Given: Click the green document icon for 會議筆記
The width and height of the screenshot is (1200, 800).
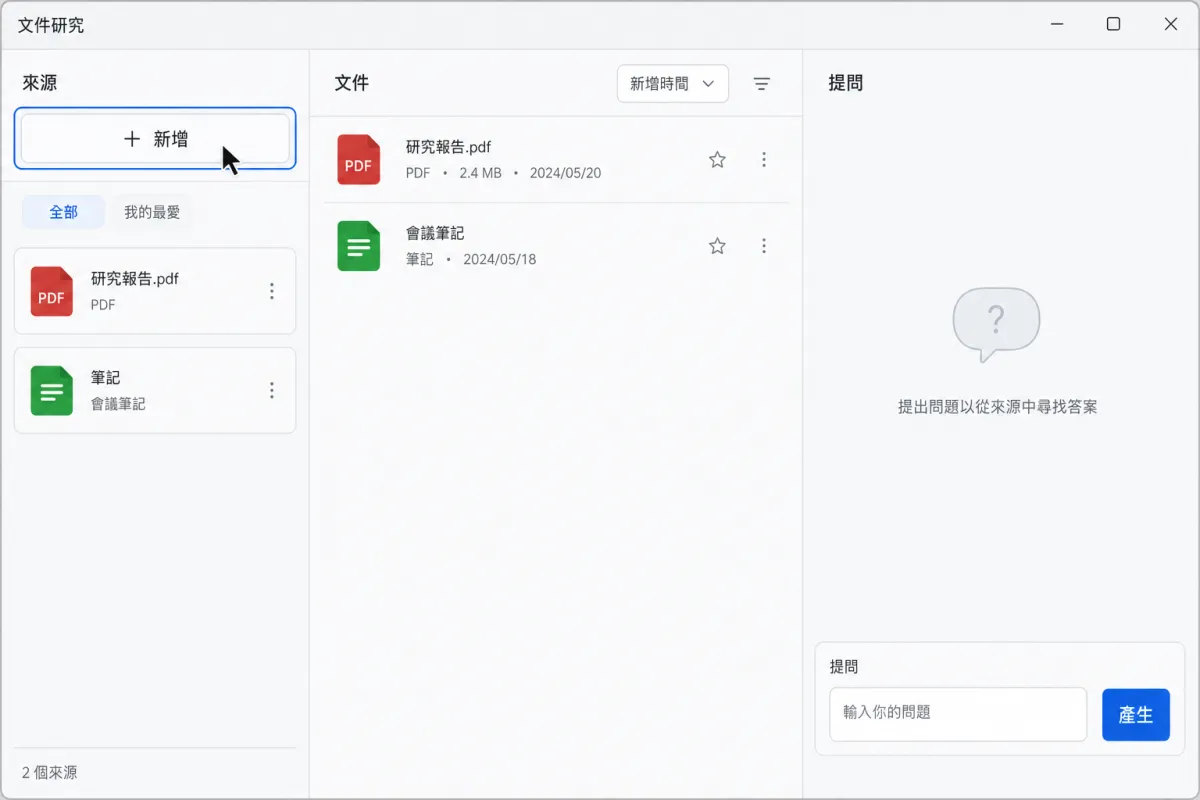Looking at the screenshot, I should click(358, 246).
